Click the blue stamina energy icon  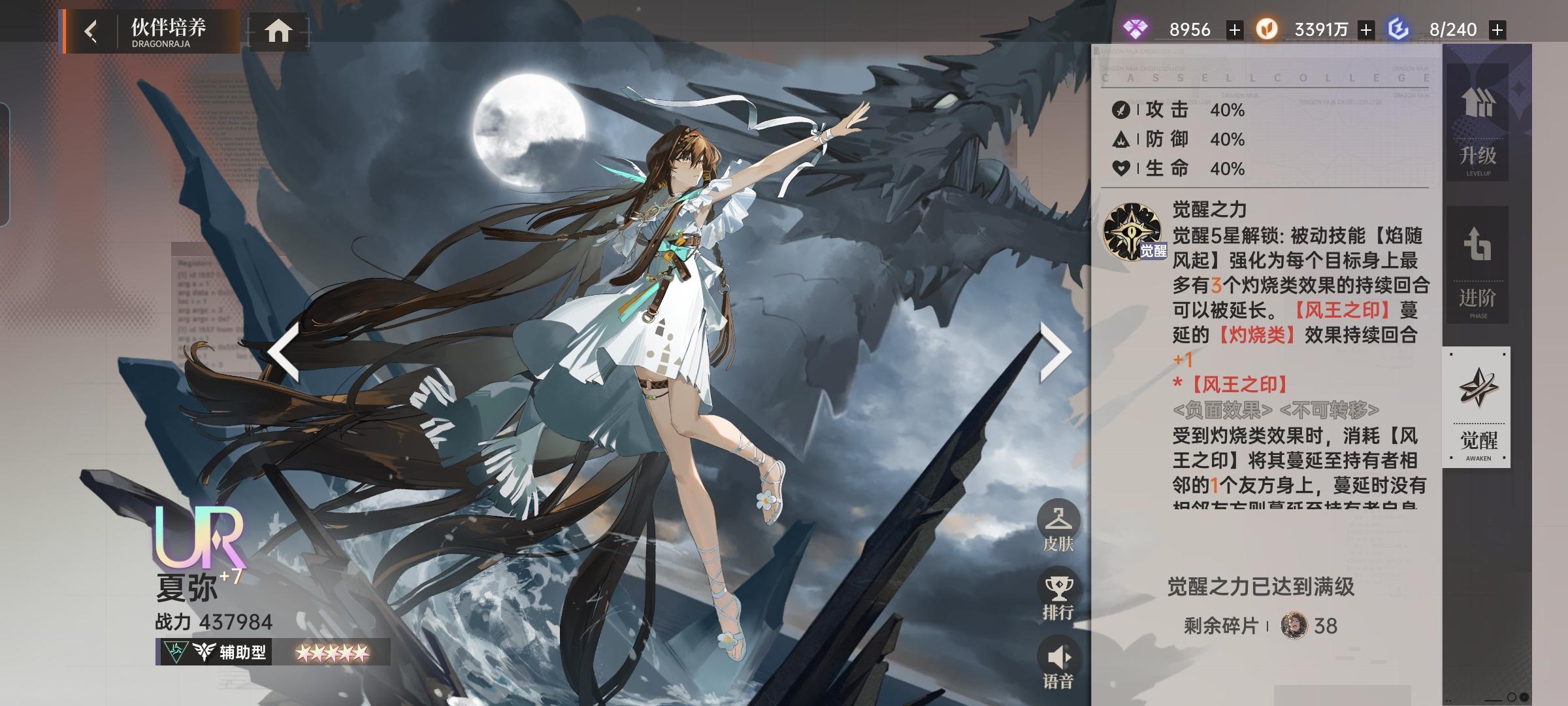[x=1398, y=29]
